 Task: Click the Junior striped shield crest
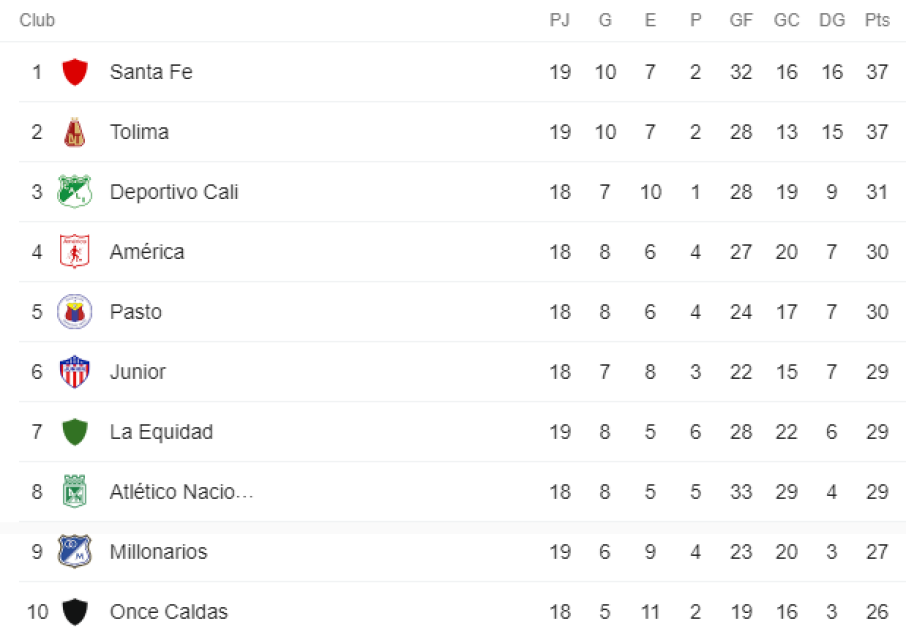pyautogui.click(x=75, y=372)
